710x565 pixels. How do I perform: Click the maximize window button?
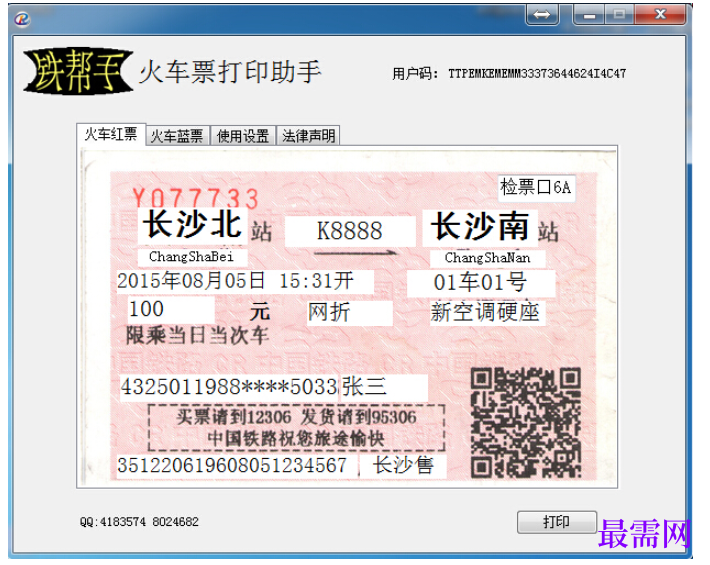tap(619, 15)
